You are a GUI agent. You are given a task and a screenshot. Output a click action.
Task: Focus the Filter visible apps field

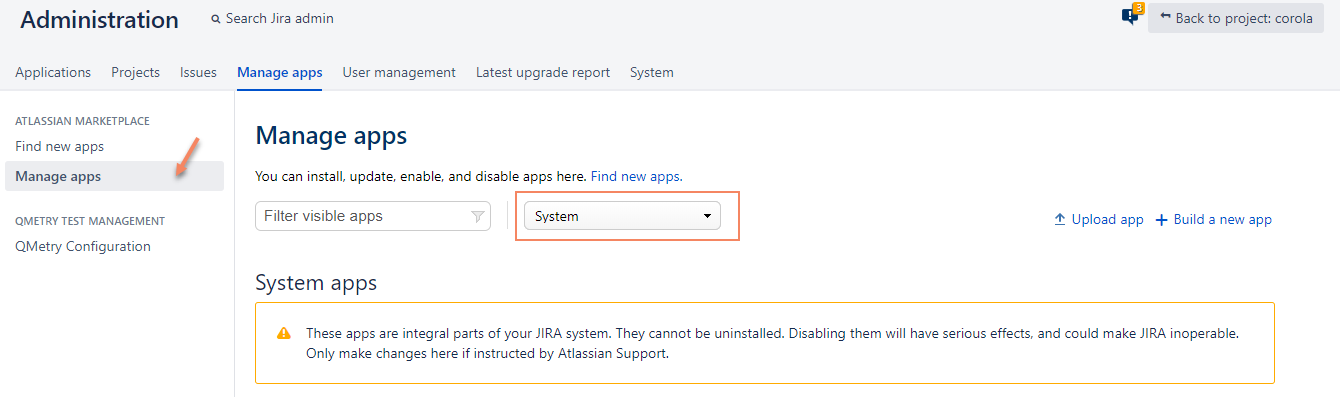(x=373, y=216)
